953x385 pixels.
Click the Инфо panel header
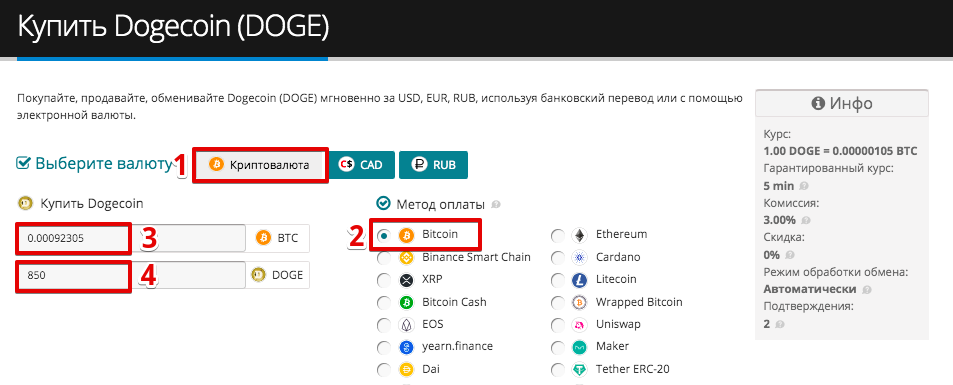842,103
